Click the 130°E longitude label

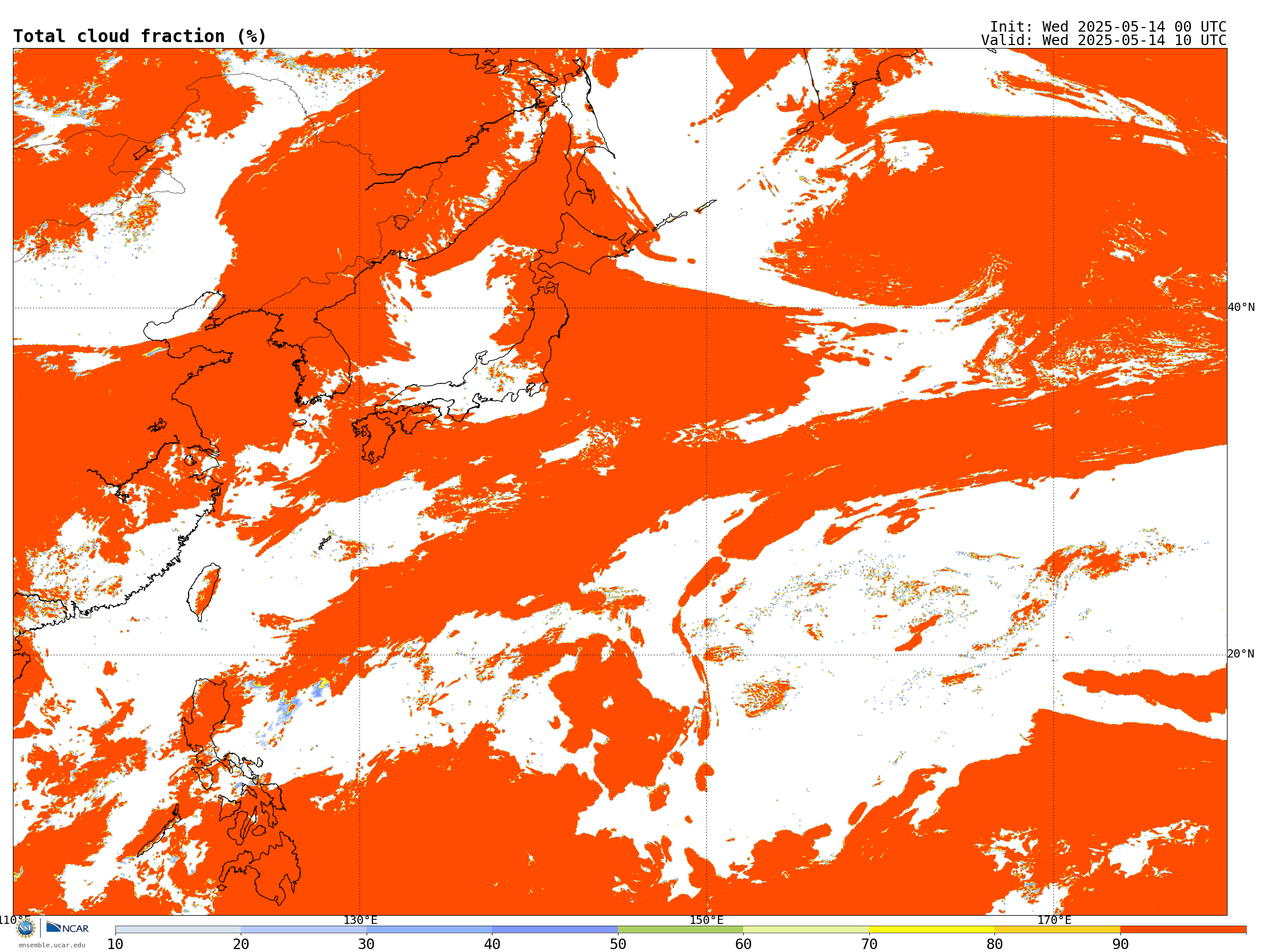pyautogui.click(x=360, y=920)
